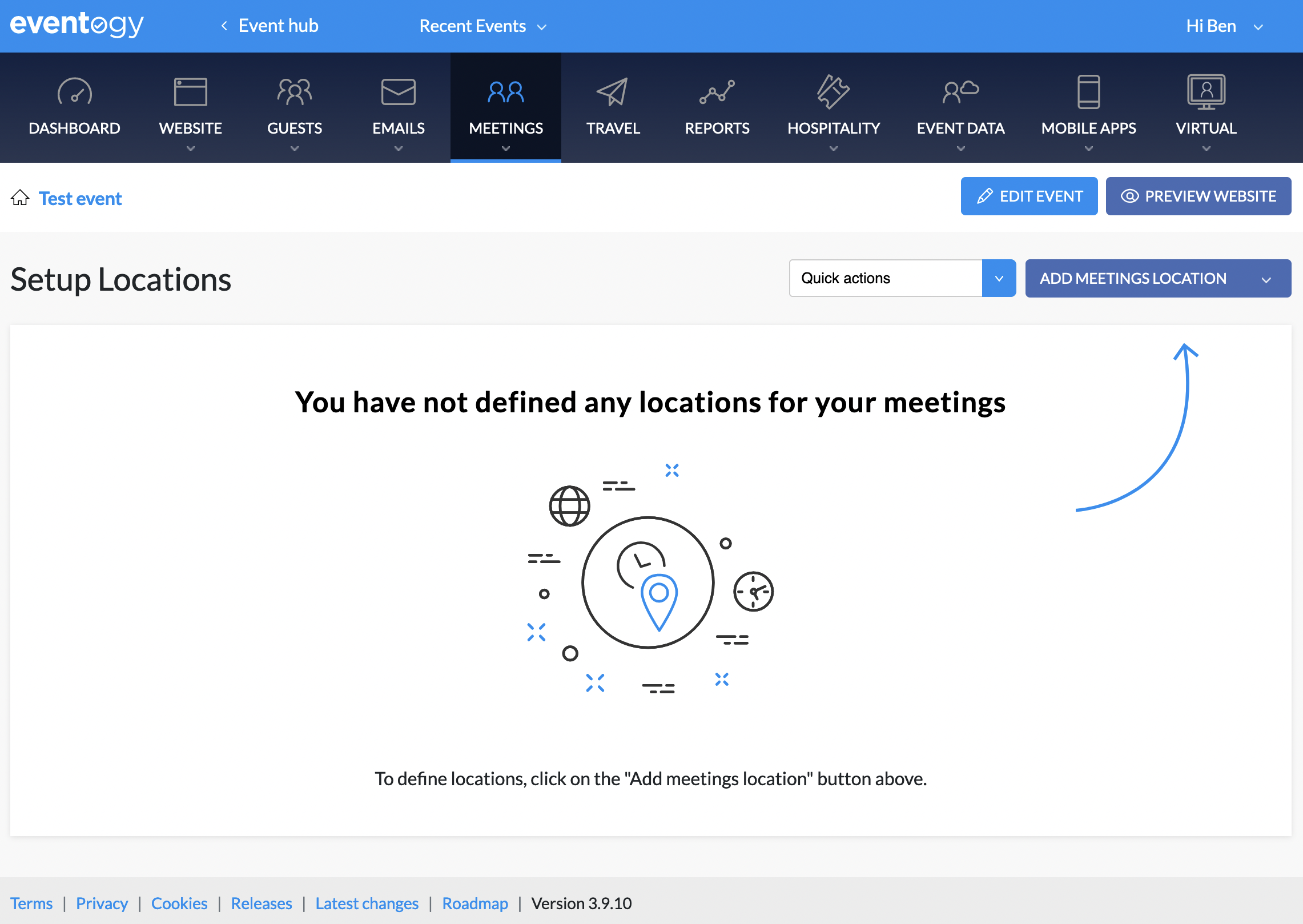1303x924 pixels.
Task: Click the Travel paper-plane icon
Action: point(613,93)
